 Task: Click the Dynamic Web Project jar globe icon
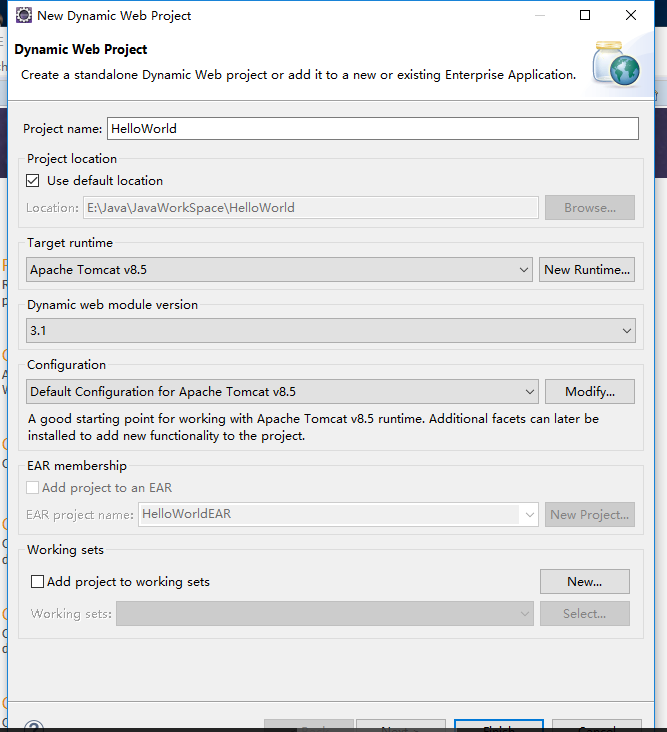(617, 64)
